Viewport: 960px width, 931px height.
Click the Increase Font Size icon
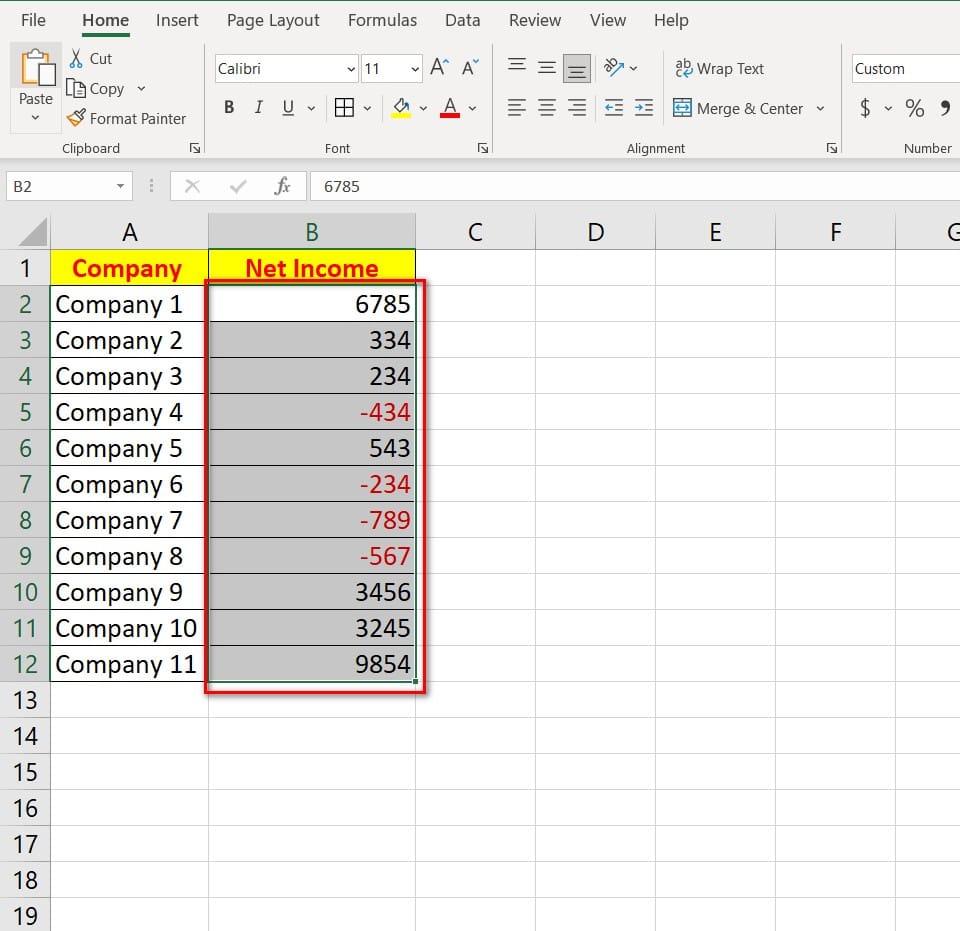(x=439, y=68)
